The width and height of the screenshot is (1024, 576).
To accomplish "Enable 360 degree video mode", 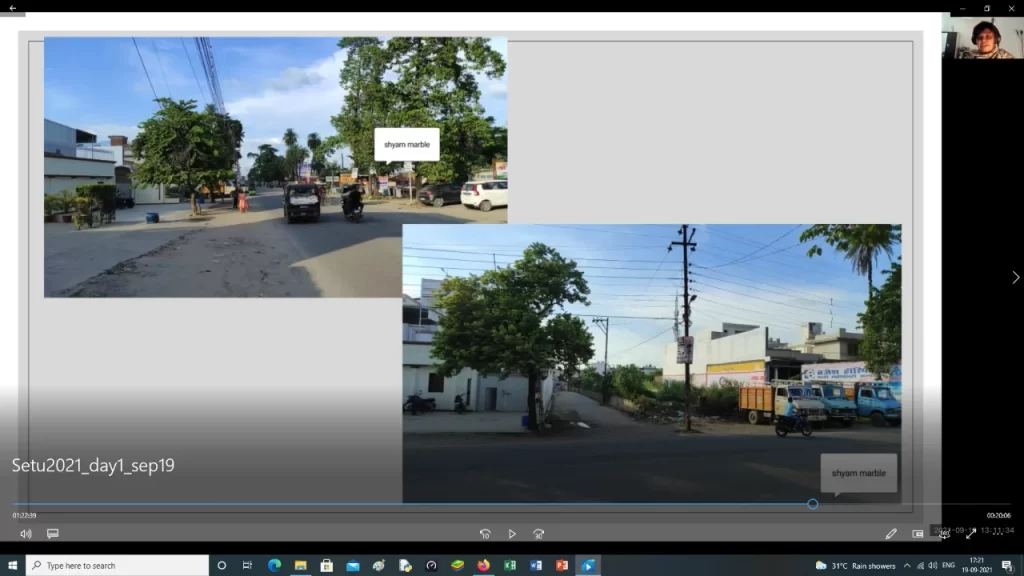I will [944, 534].
